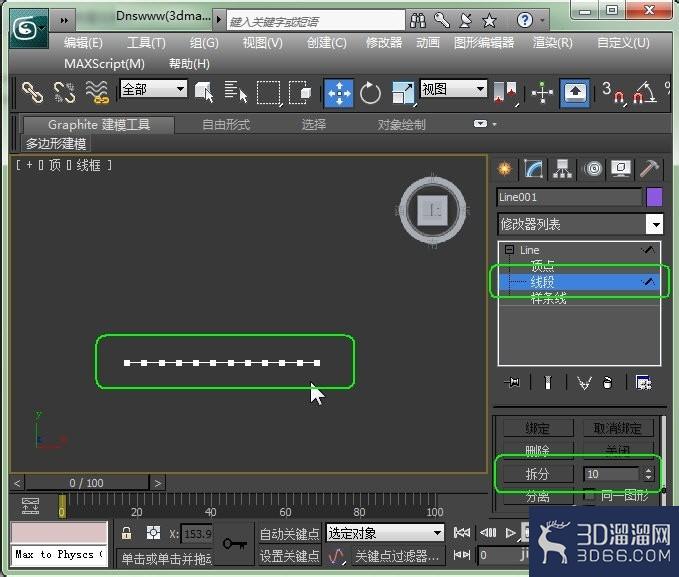
Task: Activate Select and Scale tool
Action: coord(403,93)
